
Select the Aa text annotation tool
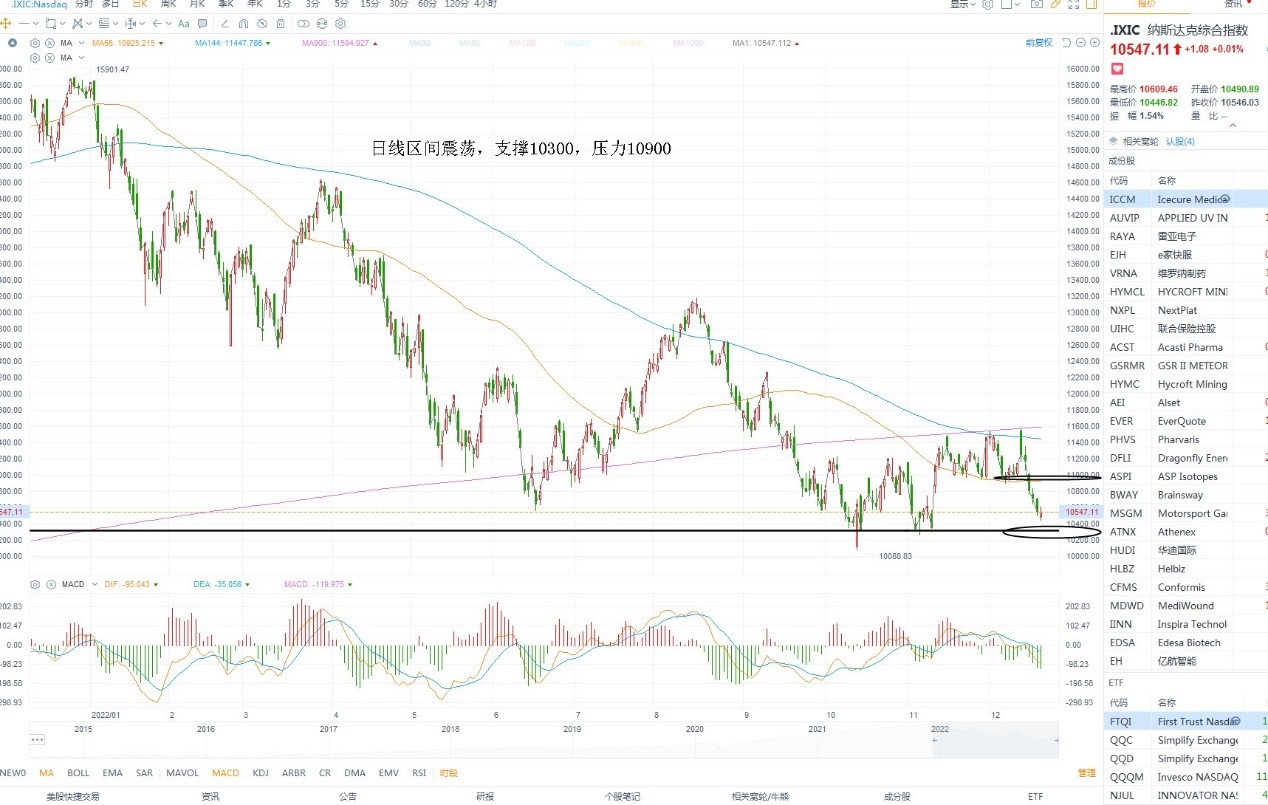pyautogui.click(x=183, y=23)
